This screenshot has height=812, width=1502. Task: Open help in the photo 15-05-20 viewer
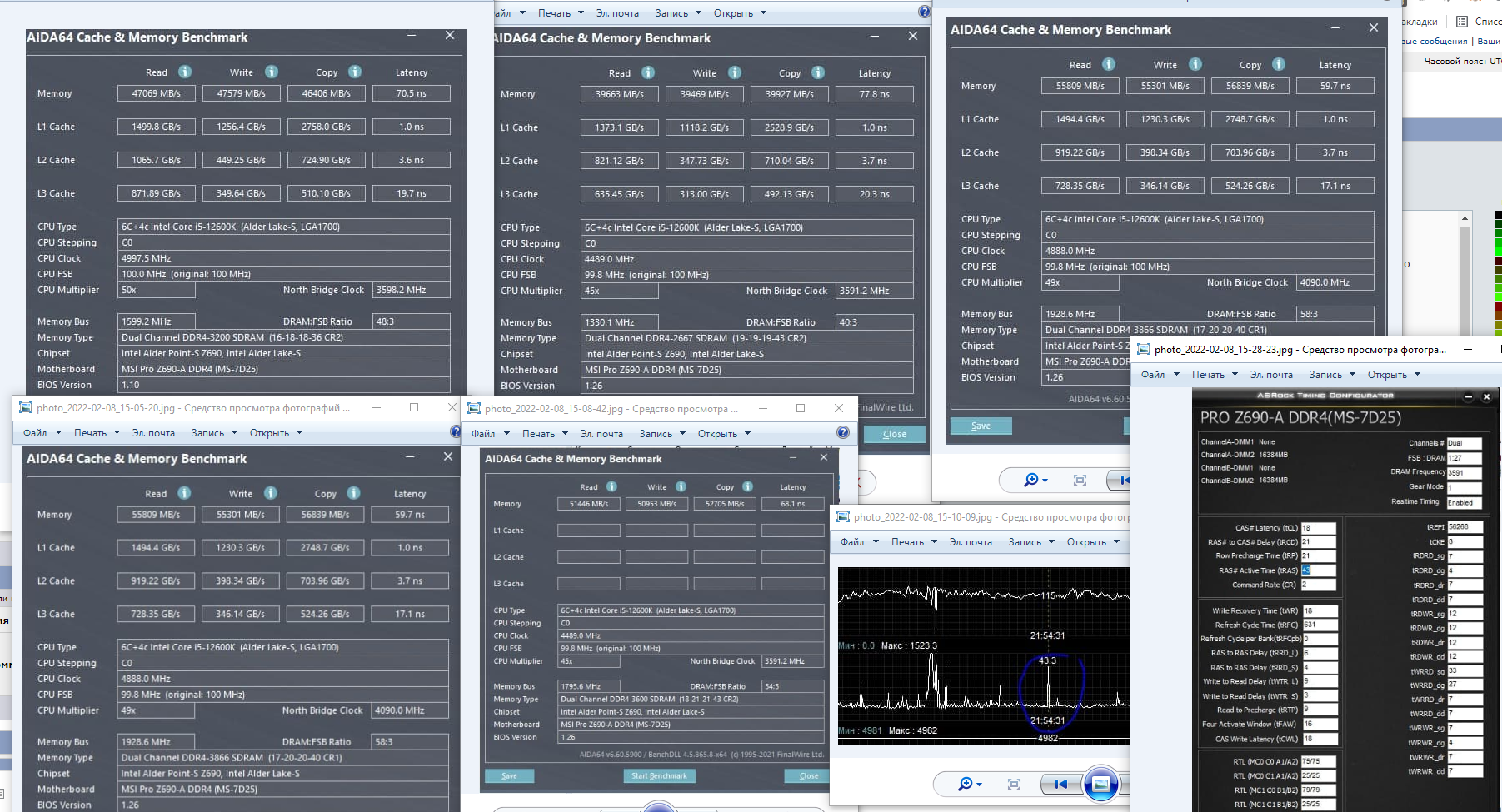[456, 432]
